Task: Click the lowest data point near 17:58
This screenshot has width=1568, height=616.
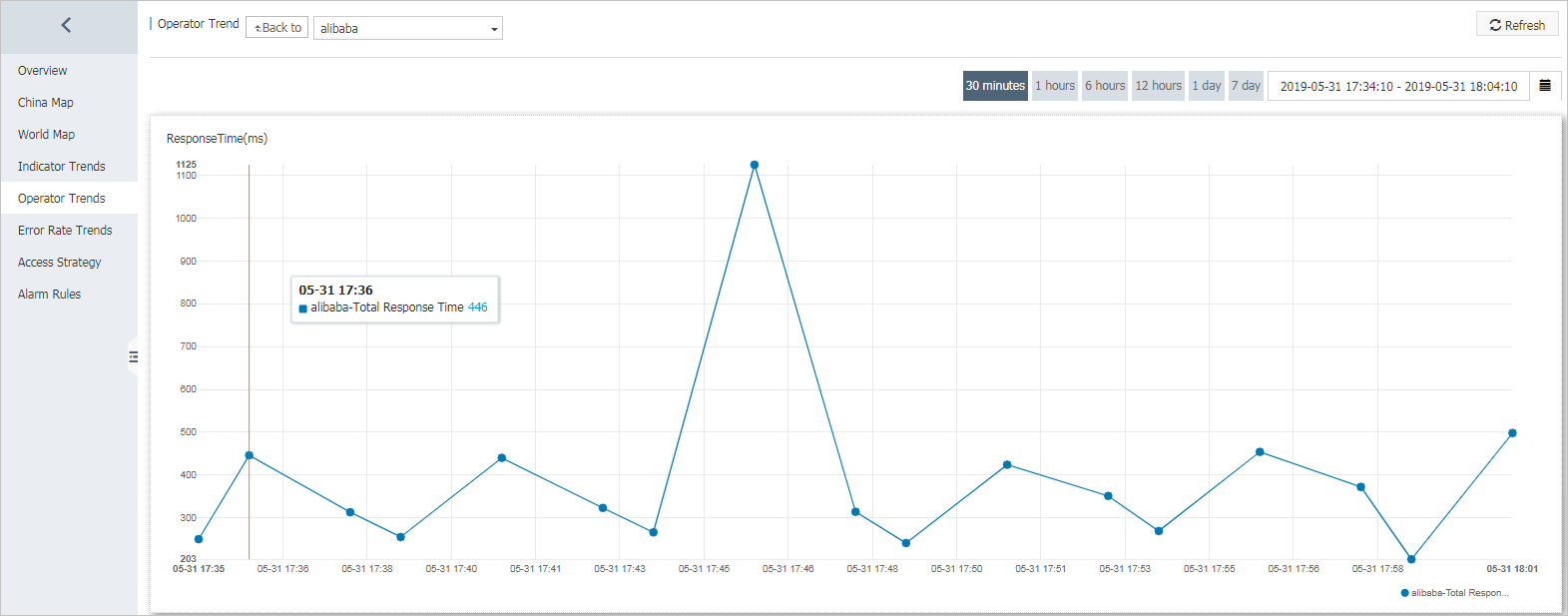Action: point(1411,559)
